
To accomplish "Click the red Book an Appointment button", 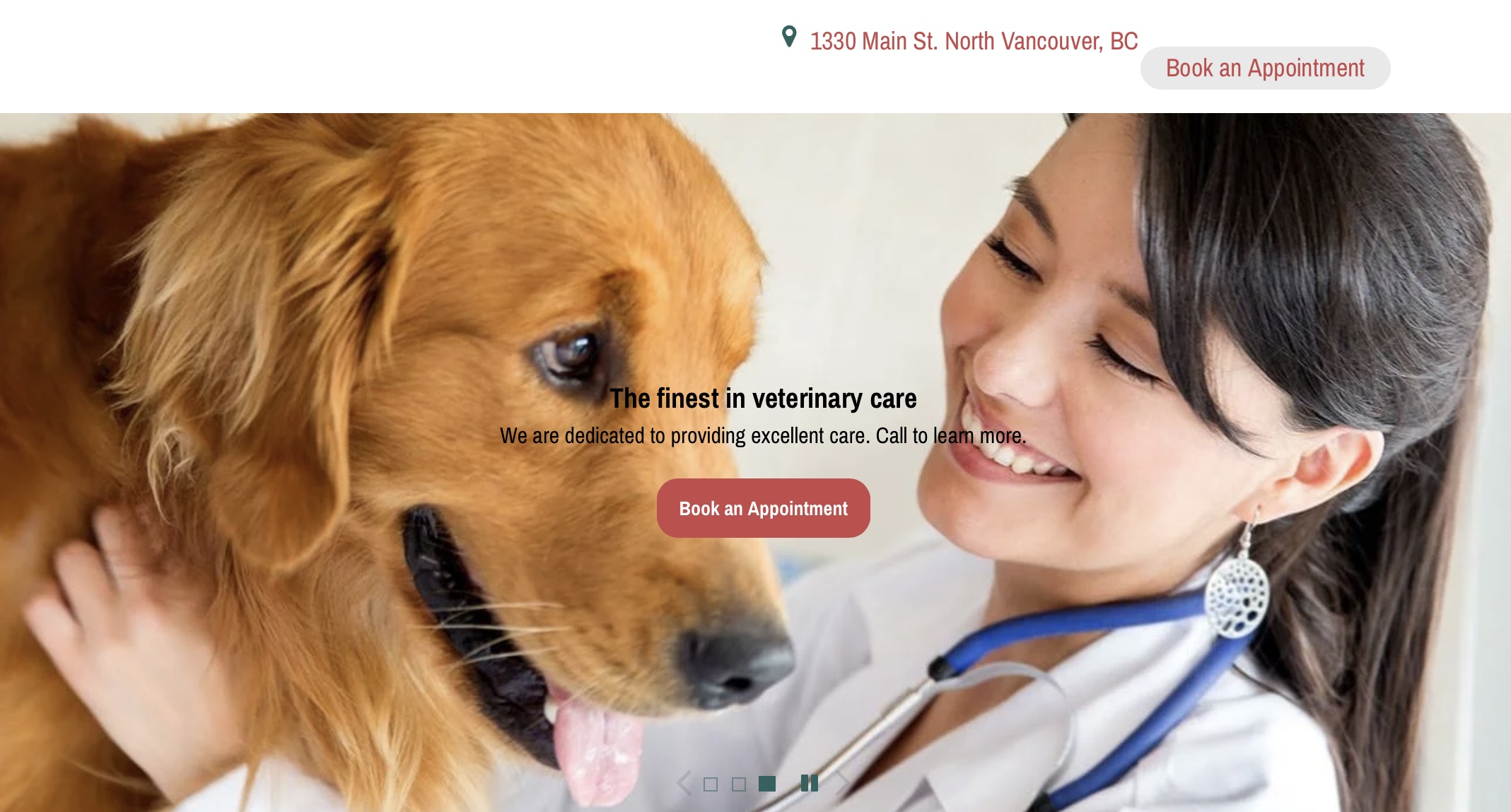I will point(763,508).
